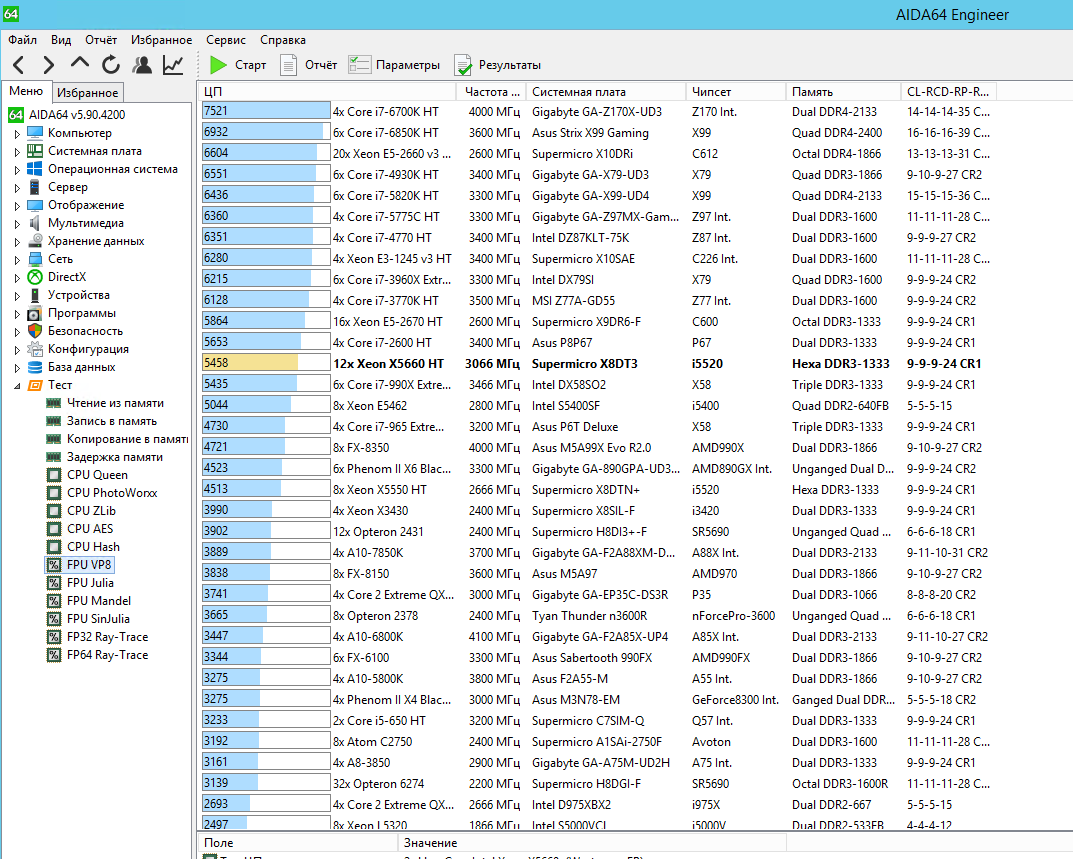
Task: Switch to the Избранное sidebar tab
Action: coord(88,92)
